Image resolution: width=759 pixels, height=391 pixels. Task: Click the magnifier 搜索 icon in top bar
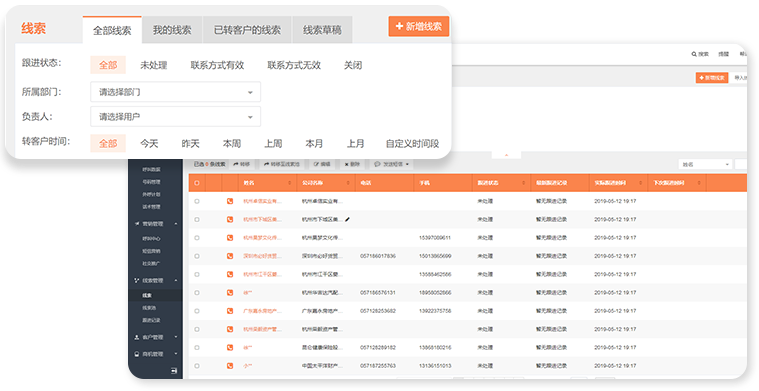(x=694, y=54)
